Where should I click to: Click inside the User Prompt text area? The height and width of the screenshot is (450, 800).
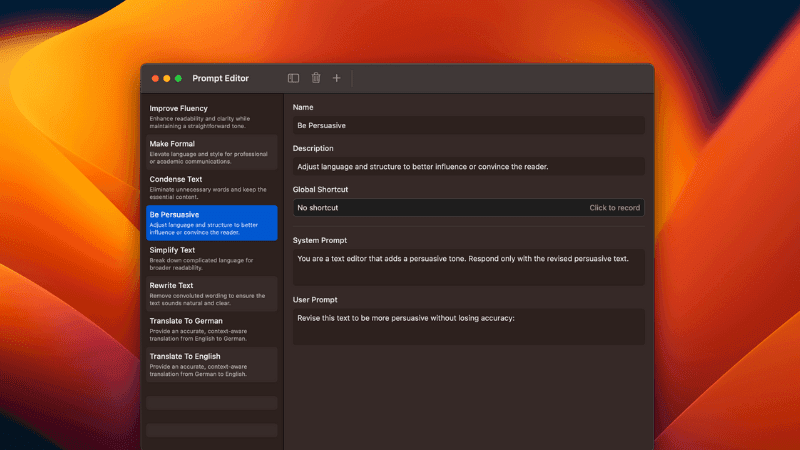[x=468, y=327]
